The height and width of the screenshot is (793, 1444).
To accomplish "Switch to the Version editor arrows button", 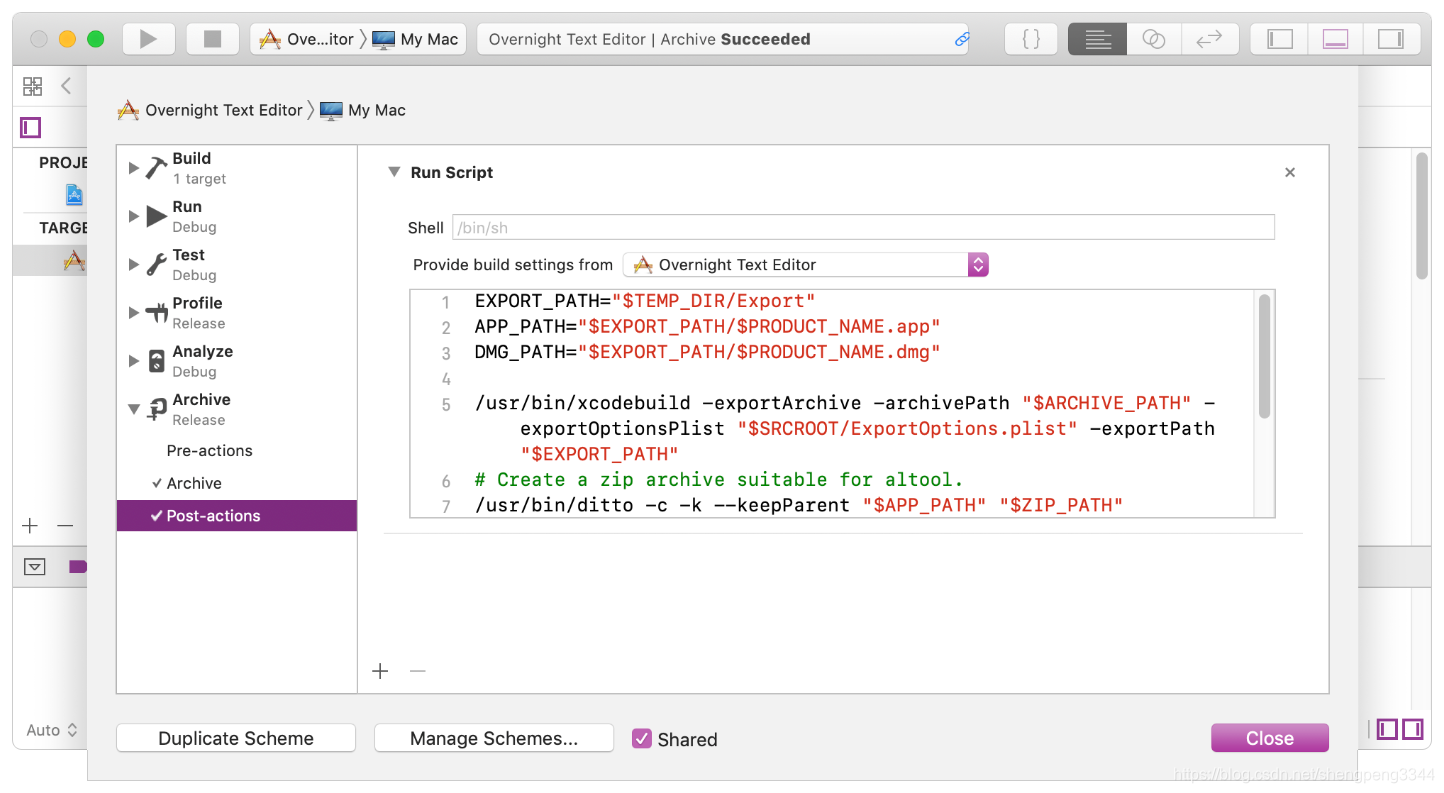I will click(1210, 39).
